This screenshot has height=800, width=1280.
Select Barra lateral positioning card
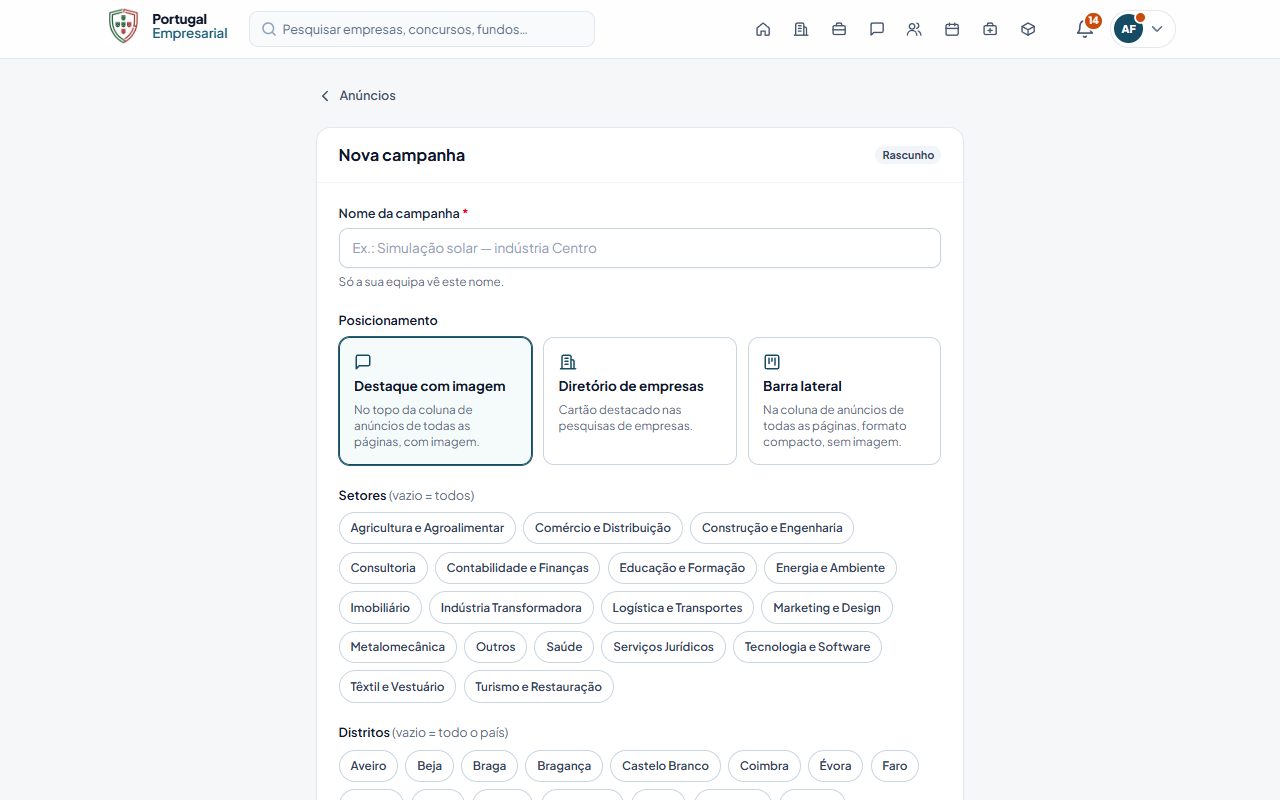(x=844, y=401)
